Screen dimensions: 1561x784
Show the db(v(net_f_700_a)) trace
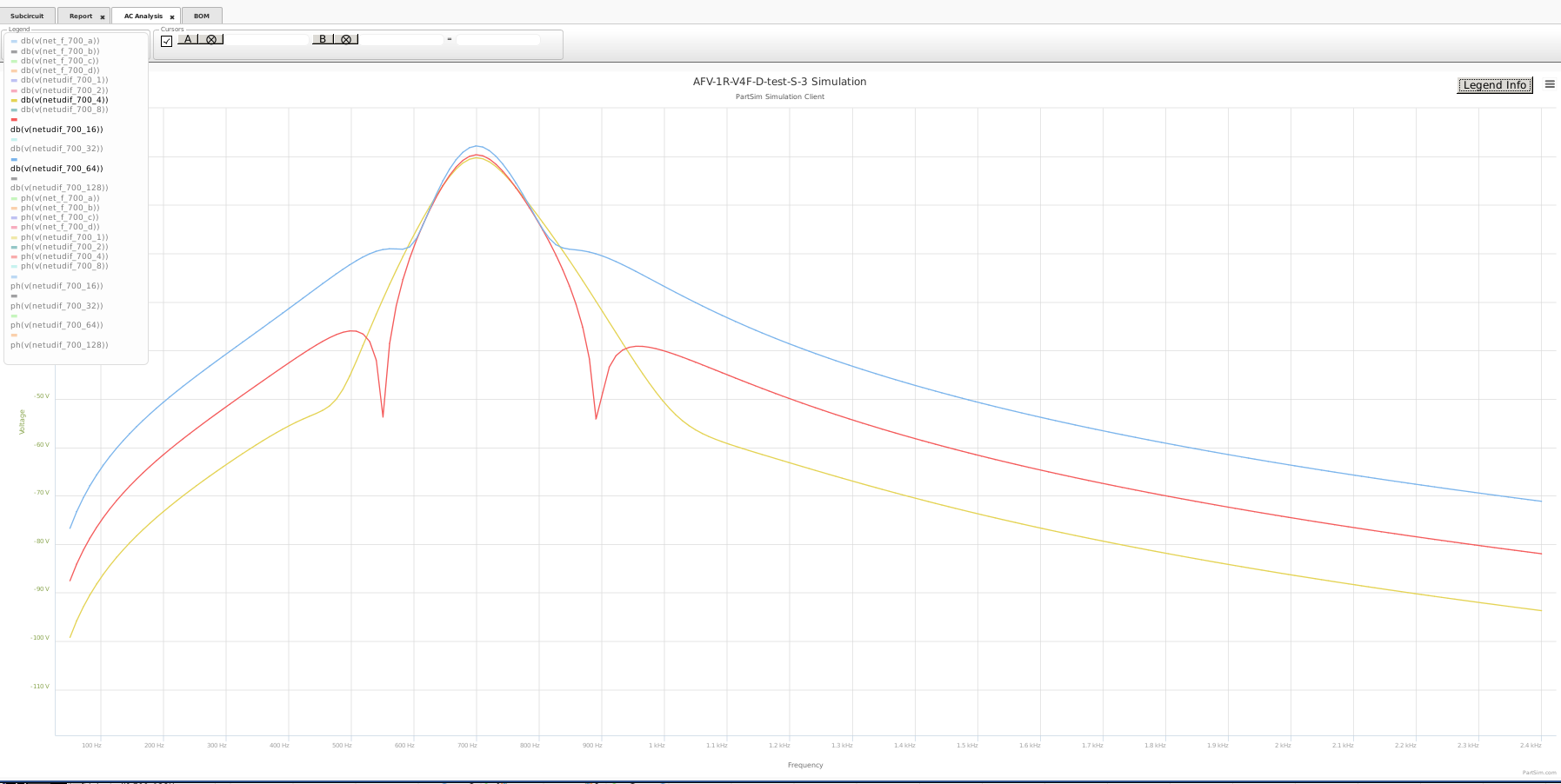click(60, 41)
